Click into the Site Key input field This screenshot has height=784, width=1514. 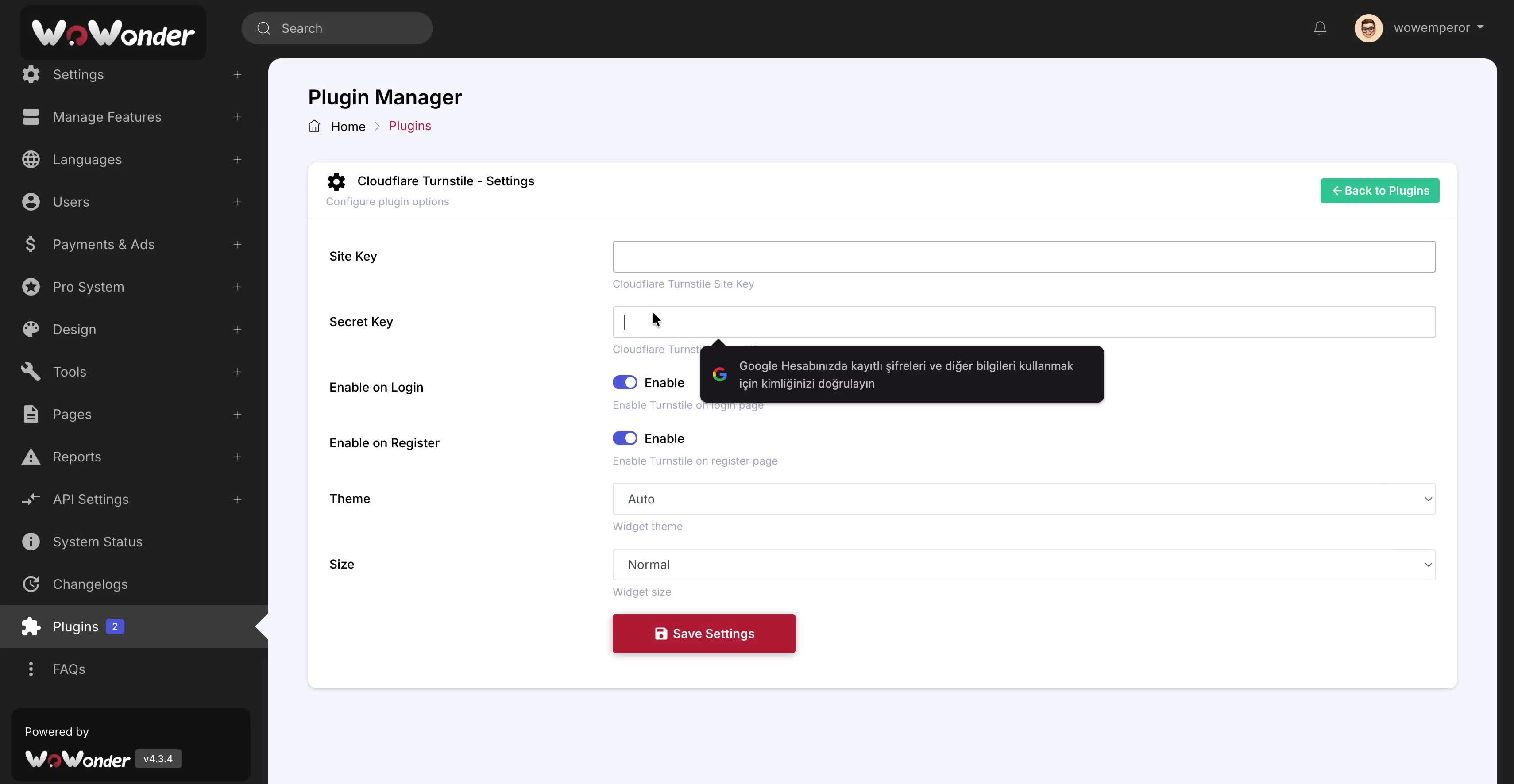[1023, 257]
